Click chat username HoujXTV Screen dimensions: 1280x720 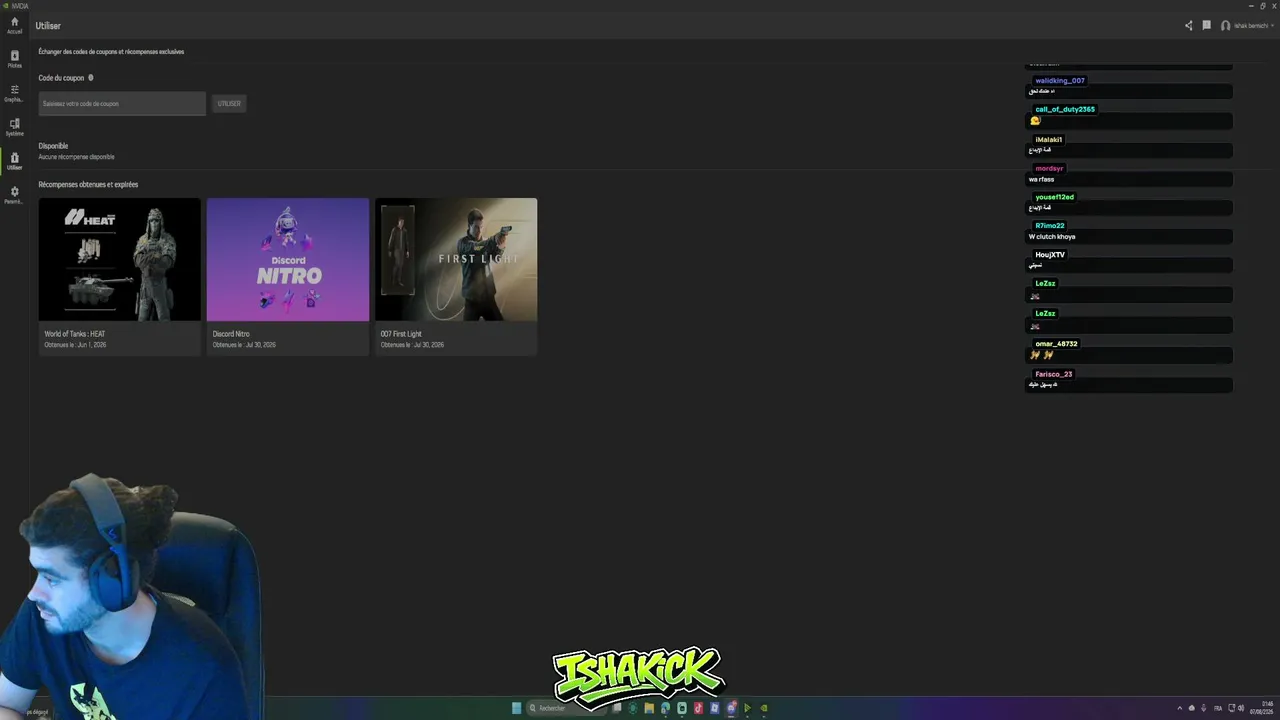[x=1050, y=255]
